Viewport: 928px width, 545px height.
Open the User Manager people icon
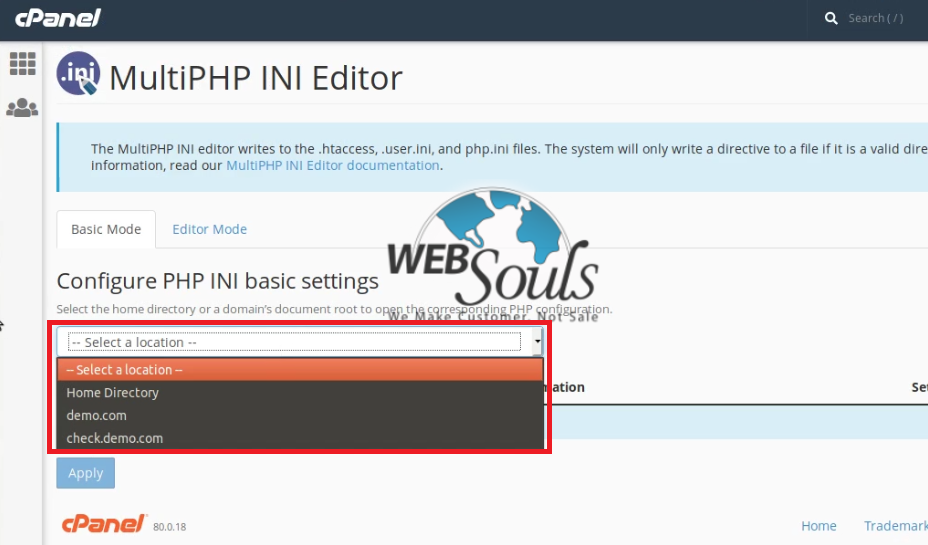coord(22,108)
